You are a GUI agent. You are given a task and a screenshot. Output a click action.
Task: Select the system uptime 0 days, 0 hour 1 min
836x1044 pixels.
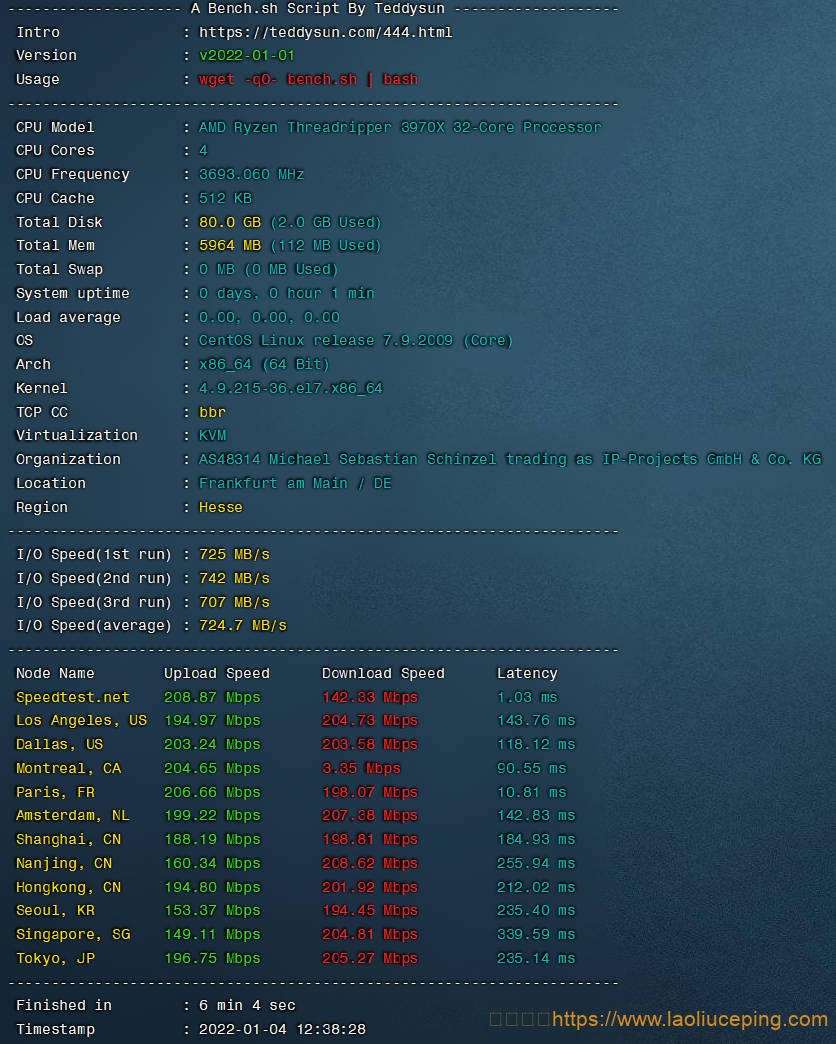[x=286, y=294]
